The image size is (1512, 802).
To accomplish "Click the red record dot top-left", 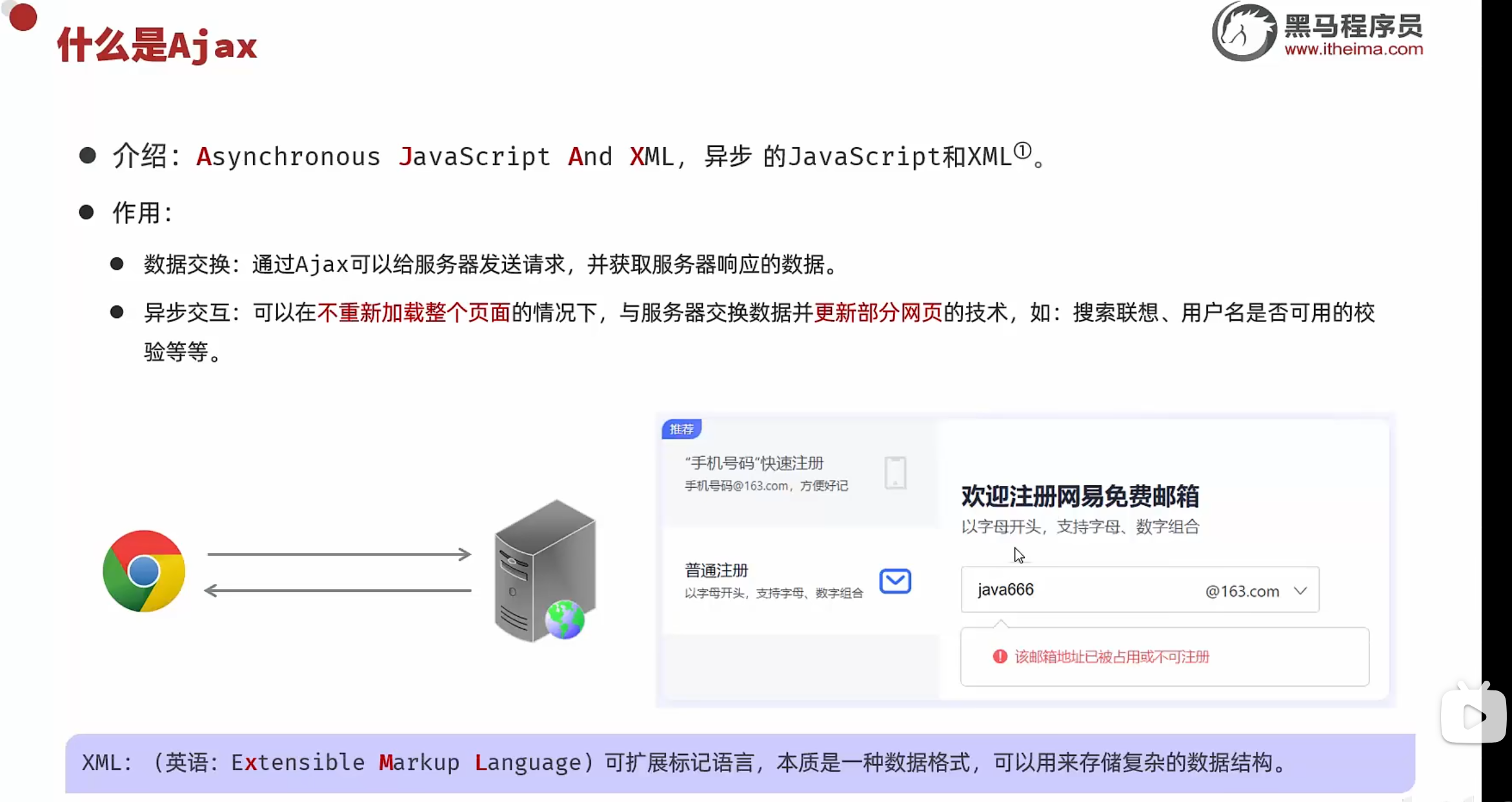I will click(23, 17).
